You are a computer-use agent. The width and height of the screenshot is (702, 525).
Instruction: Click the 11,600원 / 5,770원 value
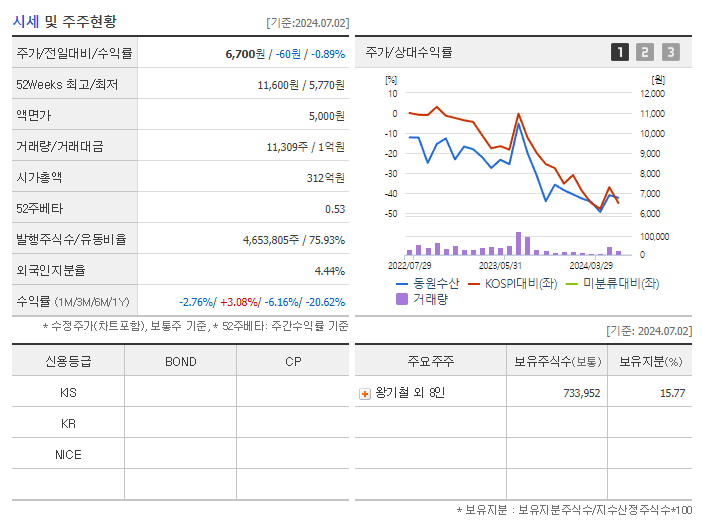(x=301, y=85)
